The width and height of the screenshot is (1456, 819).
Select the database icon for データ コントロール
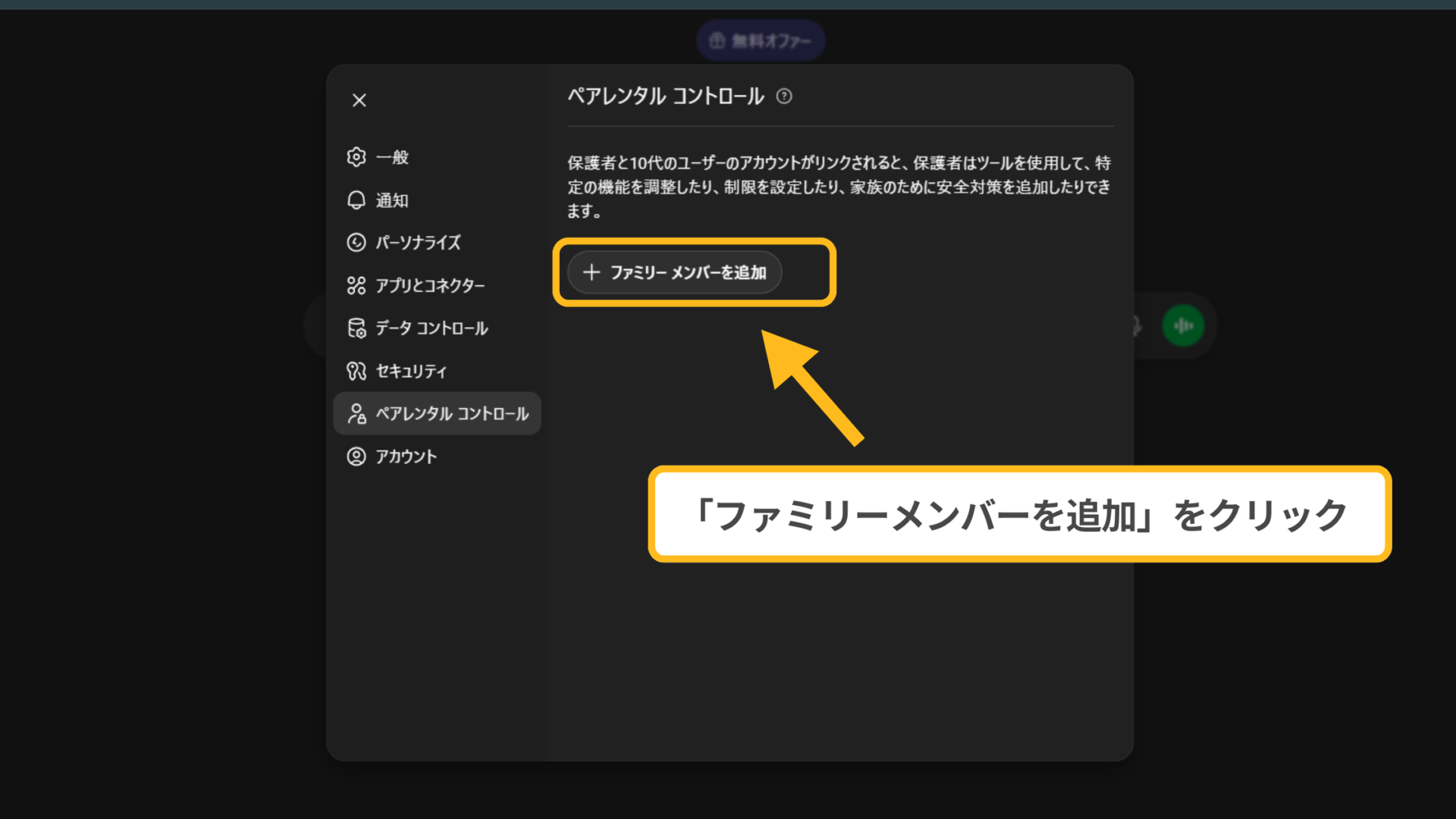356,328
